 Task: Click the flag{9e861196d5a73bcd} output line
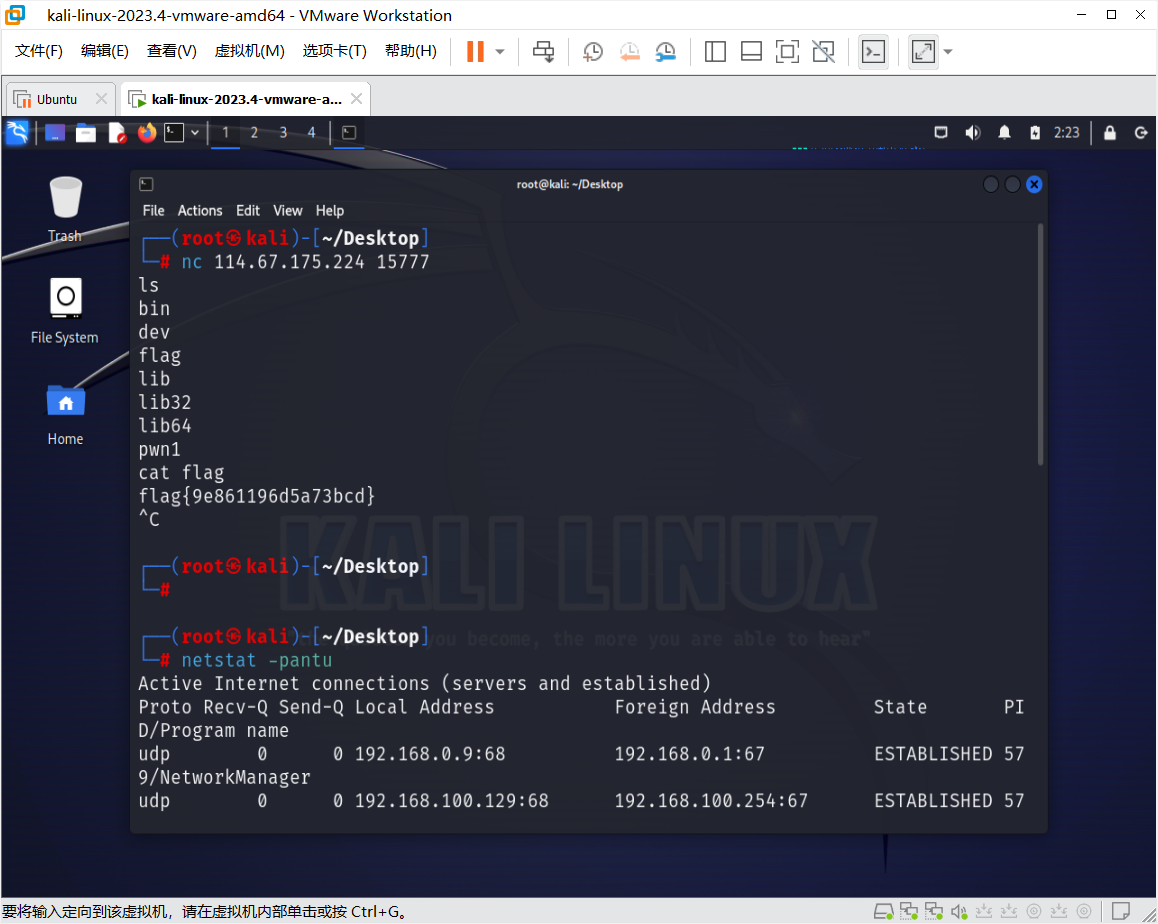click(x=256, y=496)
